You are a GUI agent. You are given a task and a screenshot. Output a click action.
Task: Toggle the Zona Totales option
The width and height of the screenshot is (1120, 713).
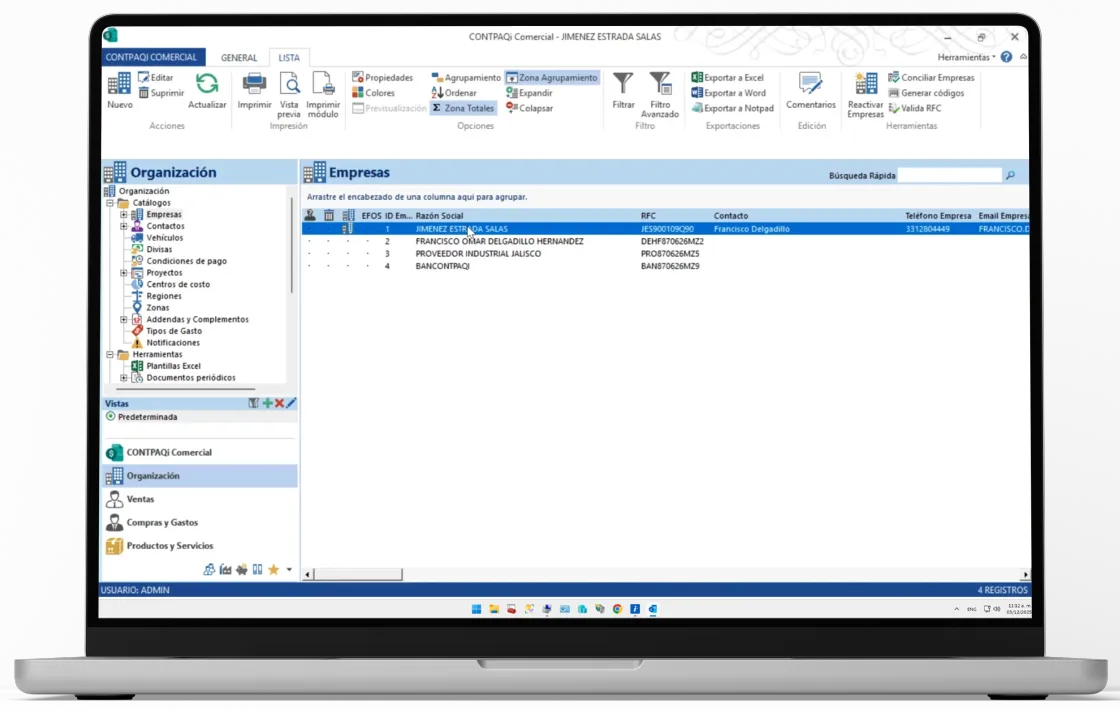[x=463, y=108]
